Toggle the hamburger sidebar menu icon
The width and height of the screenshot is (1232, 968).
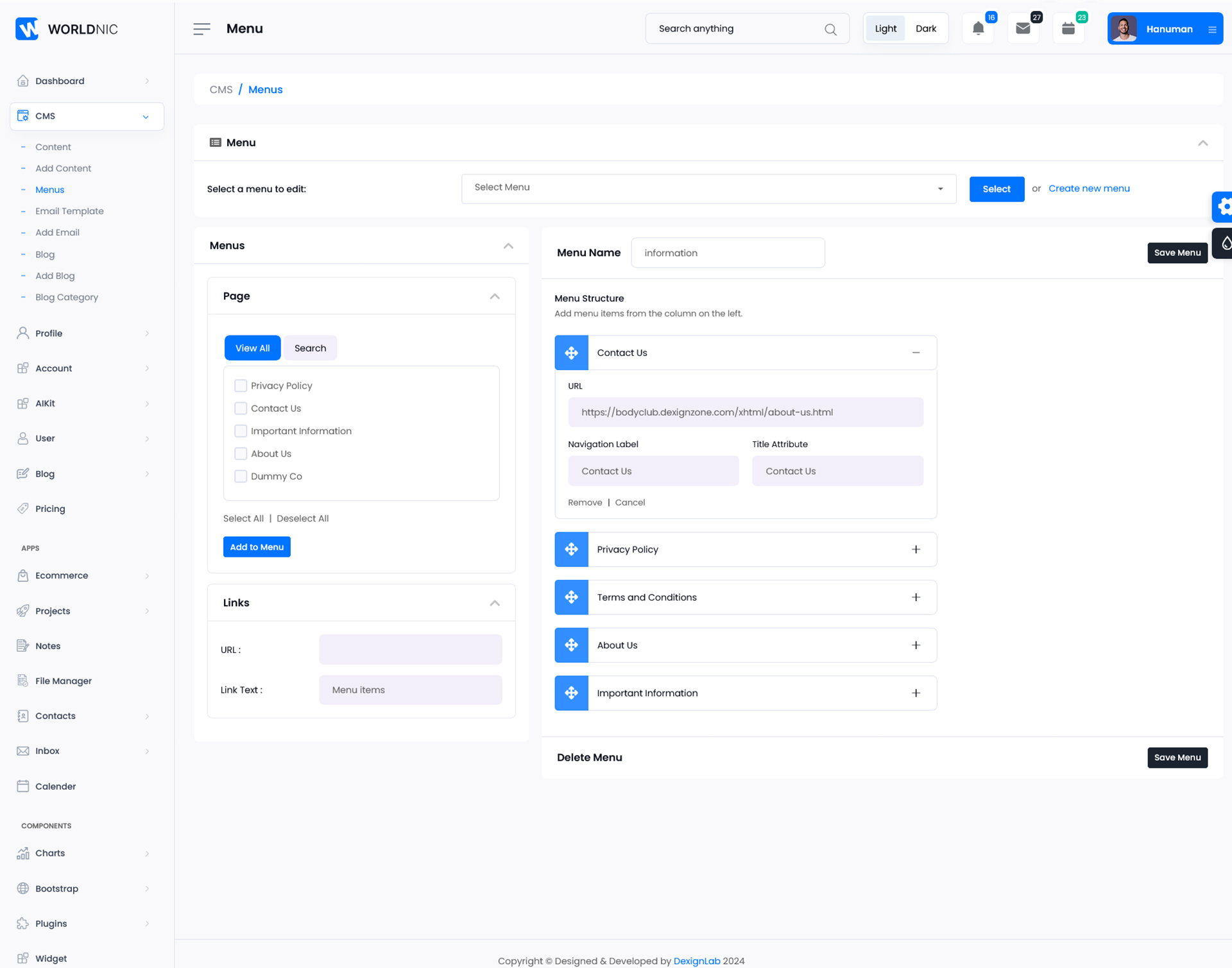[x=201, y=29]
